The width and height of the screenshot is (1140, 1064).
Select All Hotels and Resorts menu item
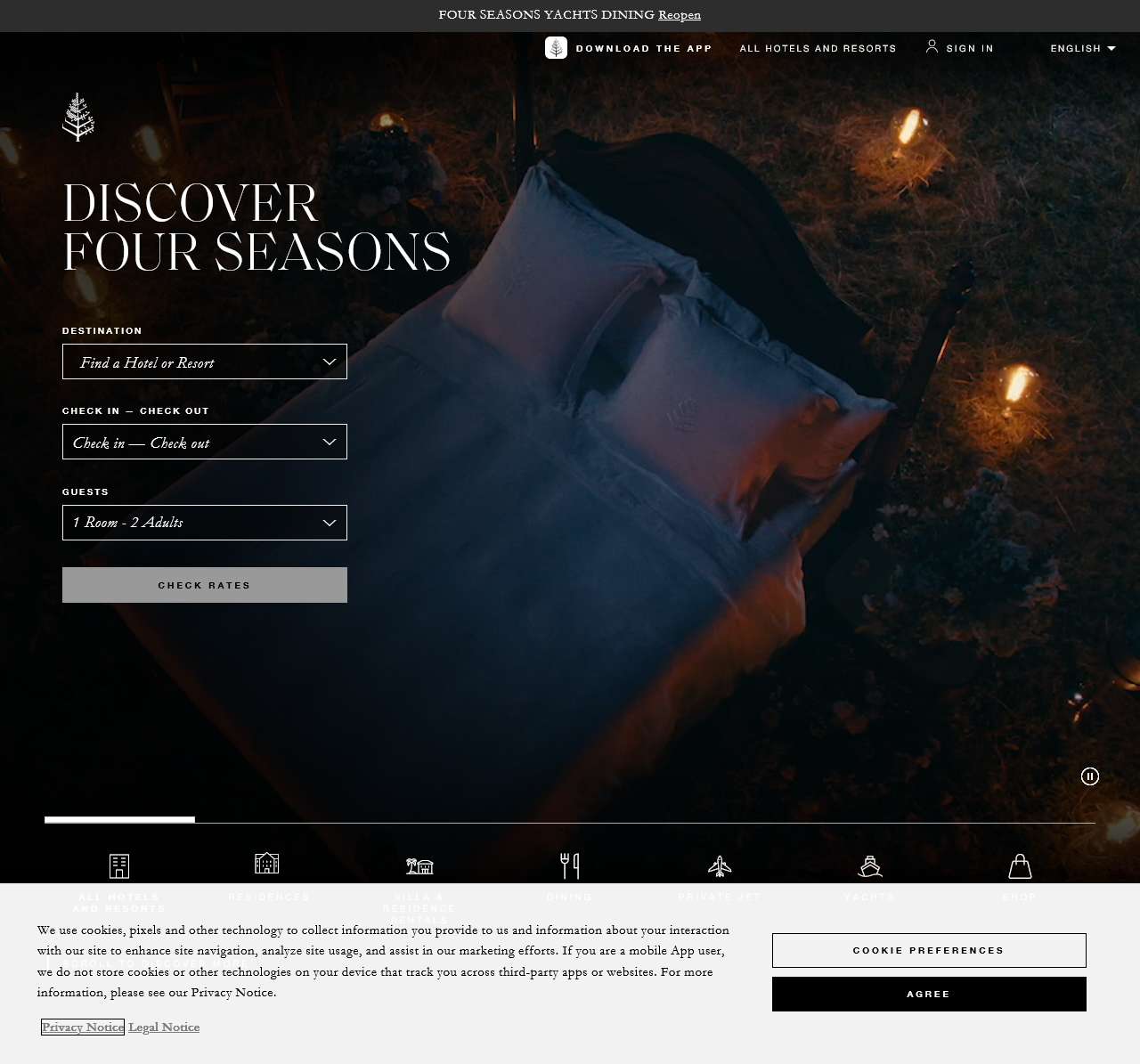click(x=817, y=48)
